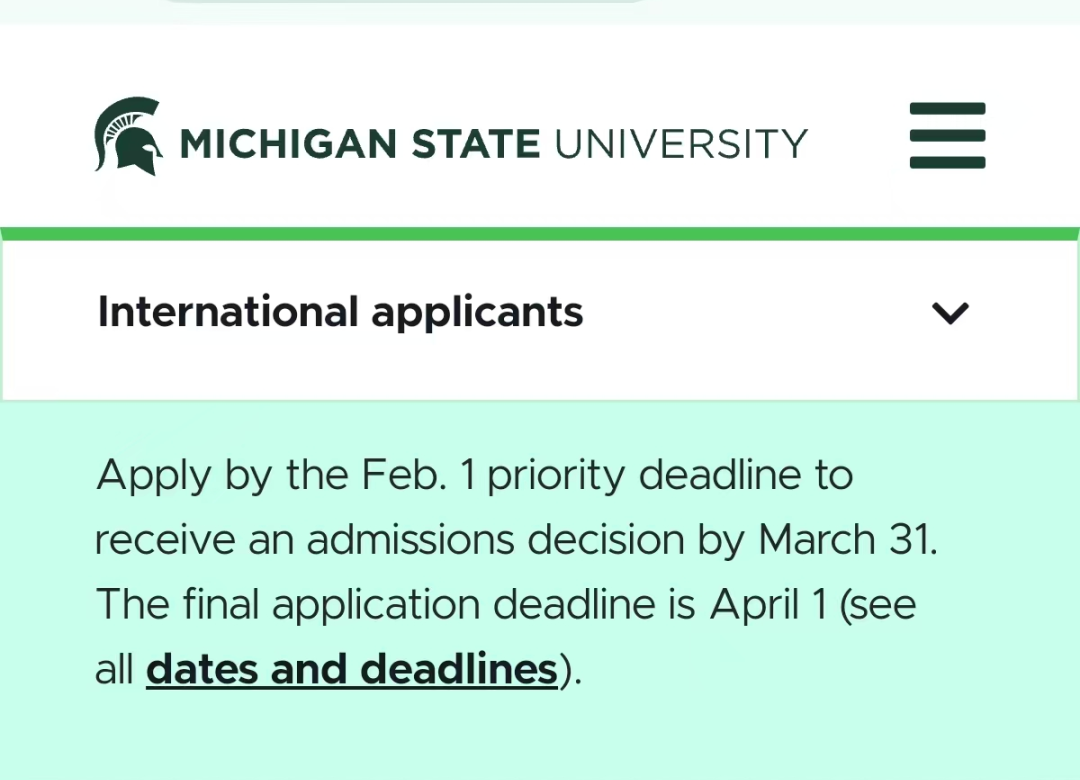
Task: Collapse International applicants using chevron arrow
Action: pyautogui.click(x=950, y=313)
